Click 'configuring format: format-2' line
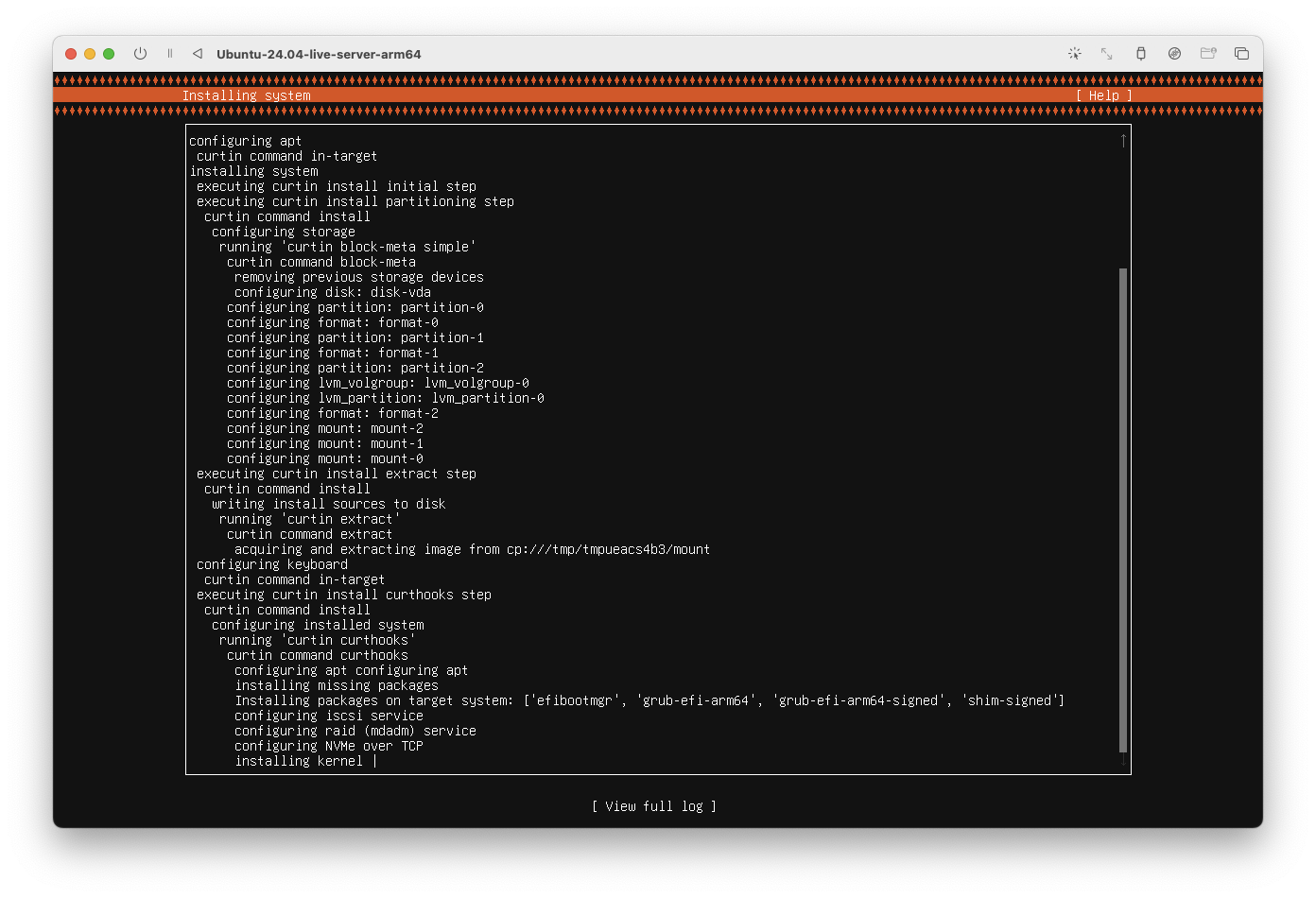The width and height of the screenshot is (1316, 898). pyautogui.click(x=333, y=413)
